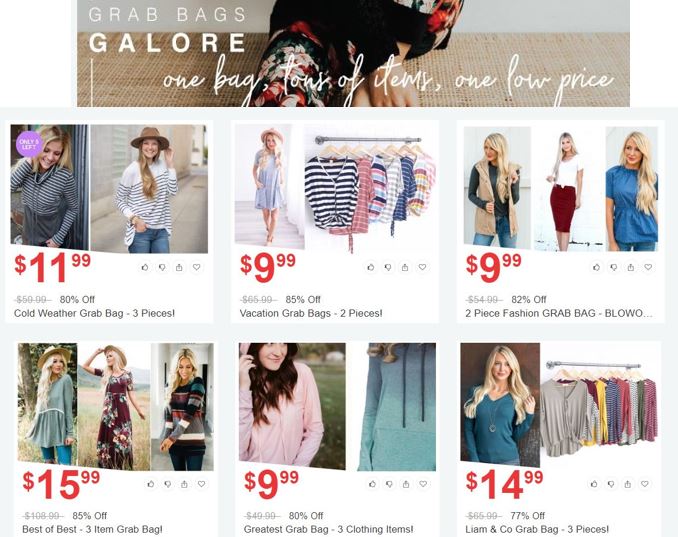The image size is (678, 537).
Task: Favorite the Cold Weather Grab Bag heart icon
Action: (x=196, y=267)
